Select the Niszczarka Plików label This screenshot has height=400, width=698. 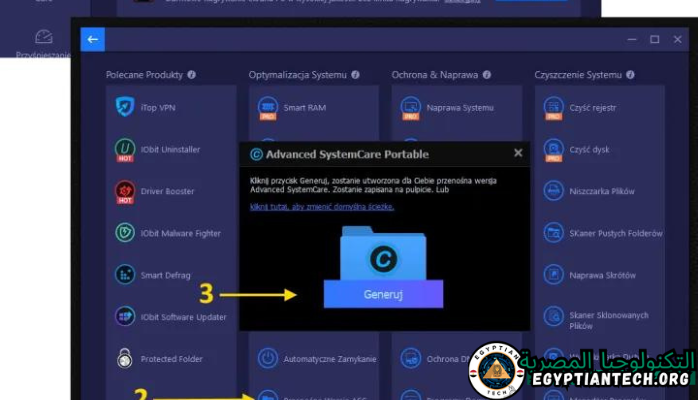pos(602,191)
